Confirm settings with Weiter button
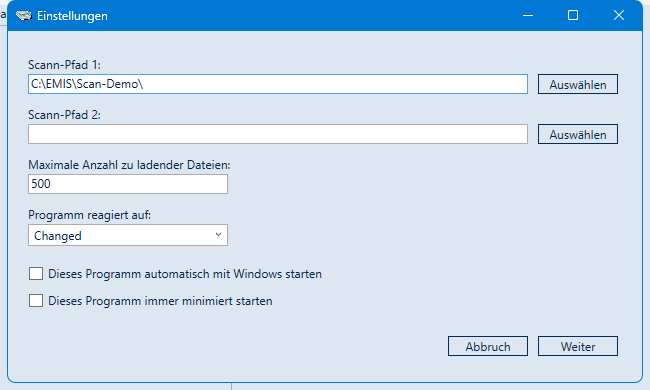The image size is (650, 390). click(578, 346)
